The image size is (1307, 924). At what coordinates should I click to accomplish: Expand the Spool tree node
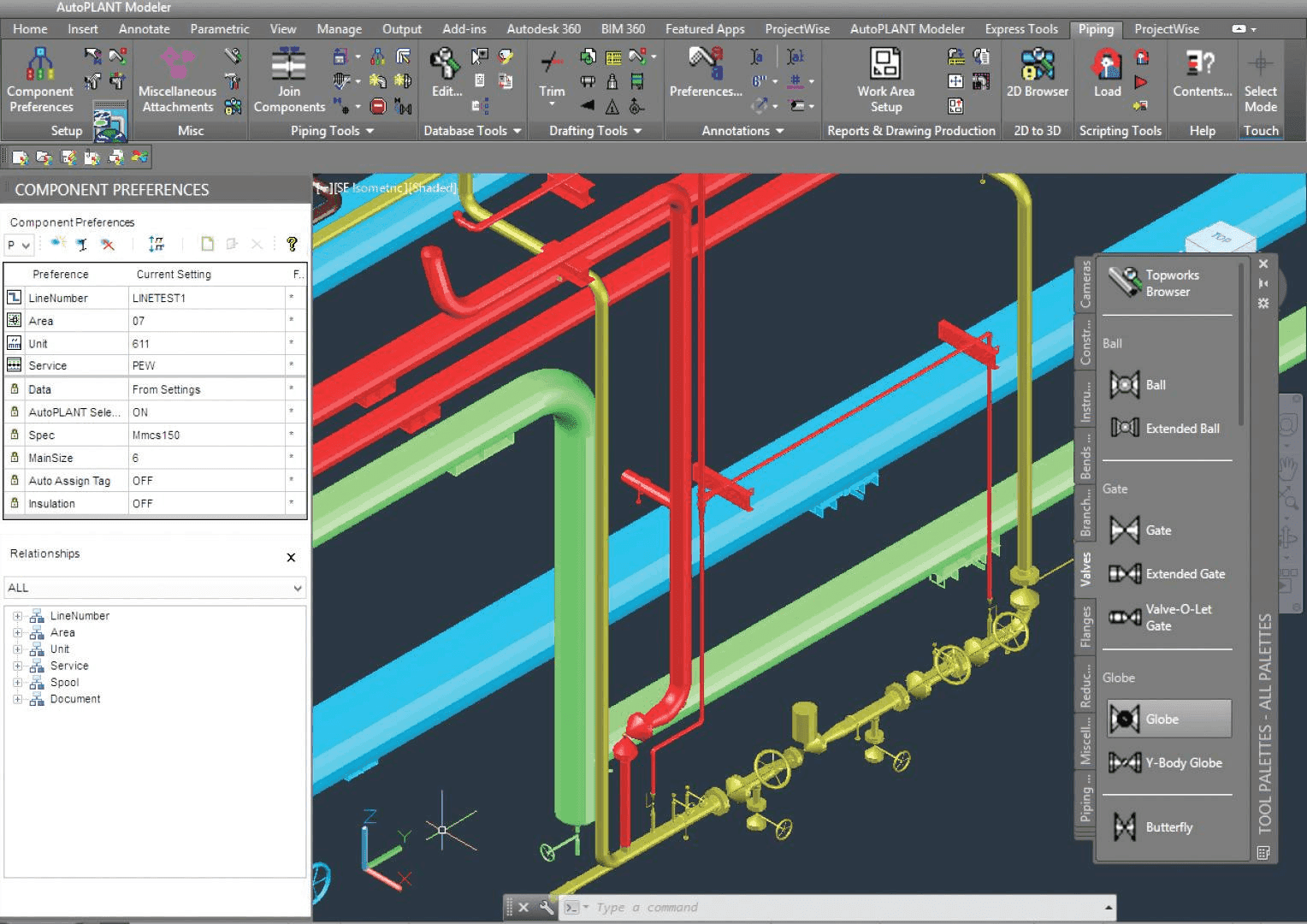click(17, 683)
